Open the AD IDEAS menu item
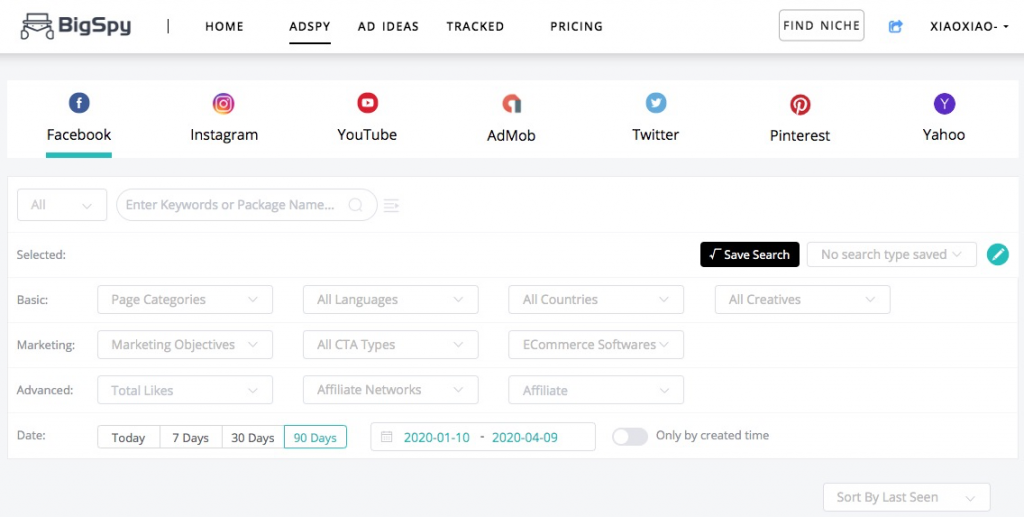Viewport: 1024px width, 517px height. (x=388, y=27)
